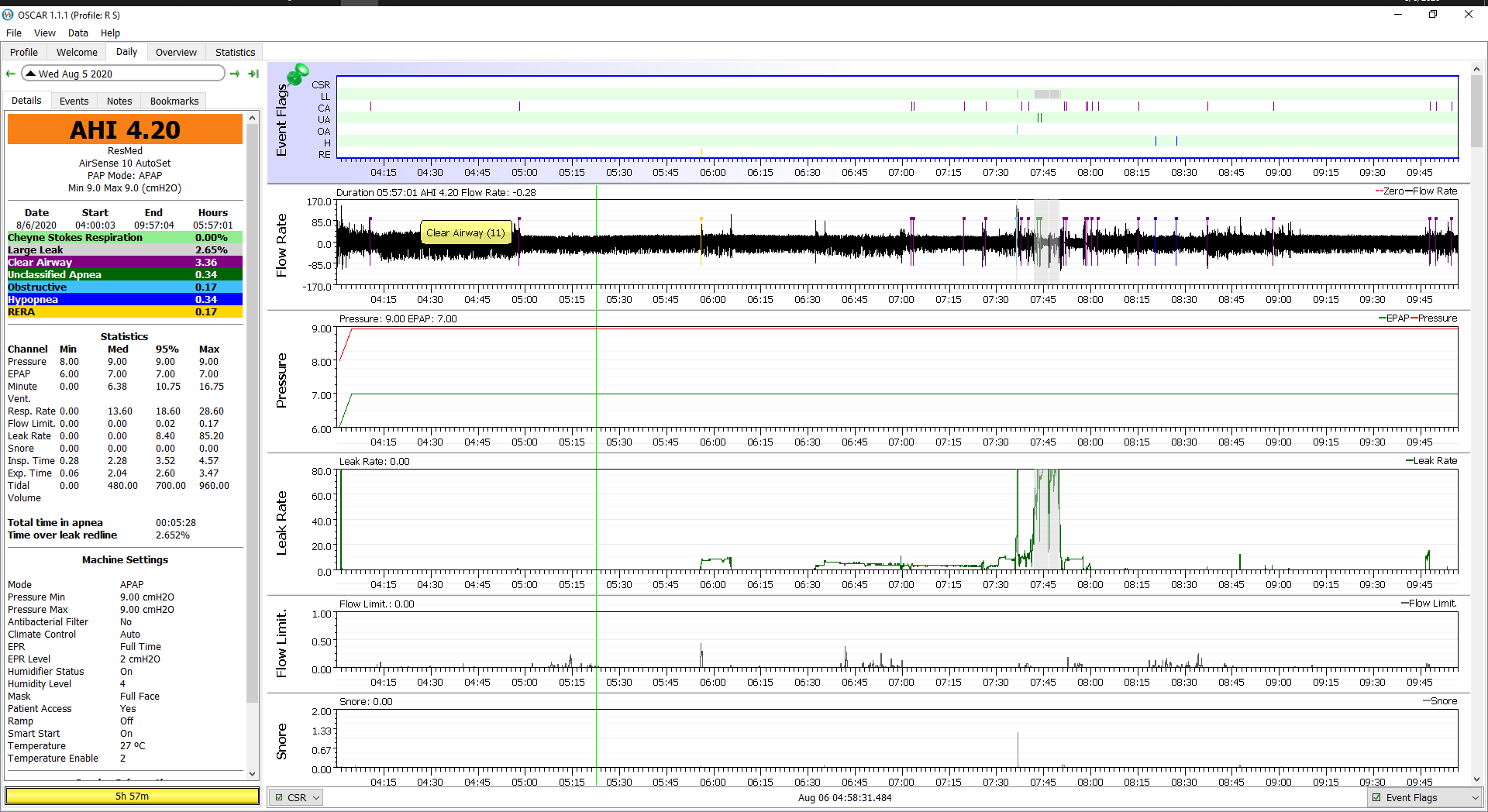Open the CSR graph selector dropdown
Screen dimensions: 1488x812
295,797
